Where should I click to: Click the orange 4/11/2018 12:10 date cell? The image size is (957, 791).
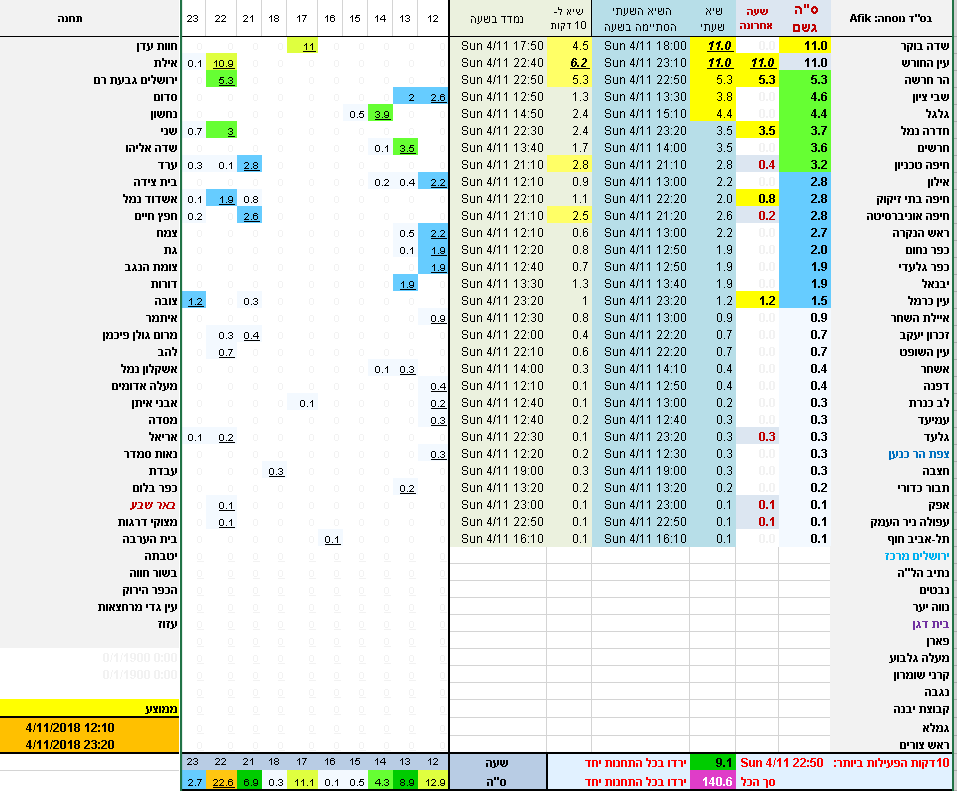click(x=90, y=727)
